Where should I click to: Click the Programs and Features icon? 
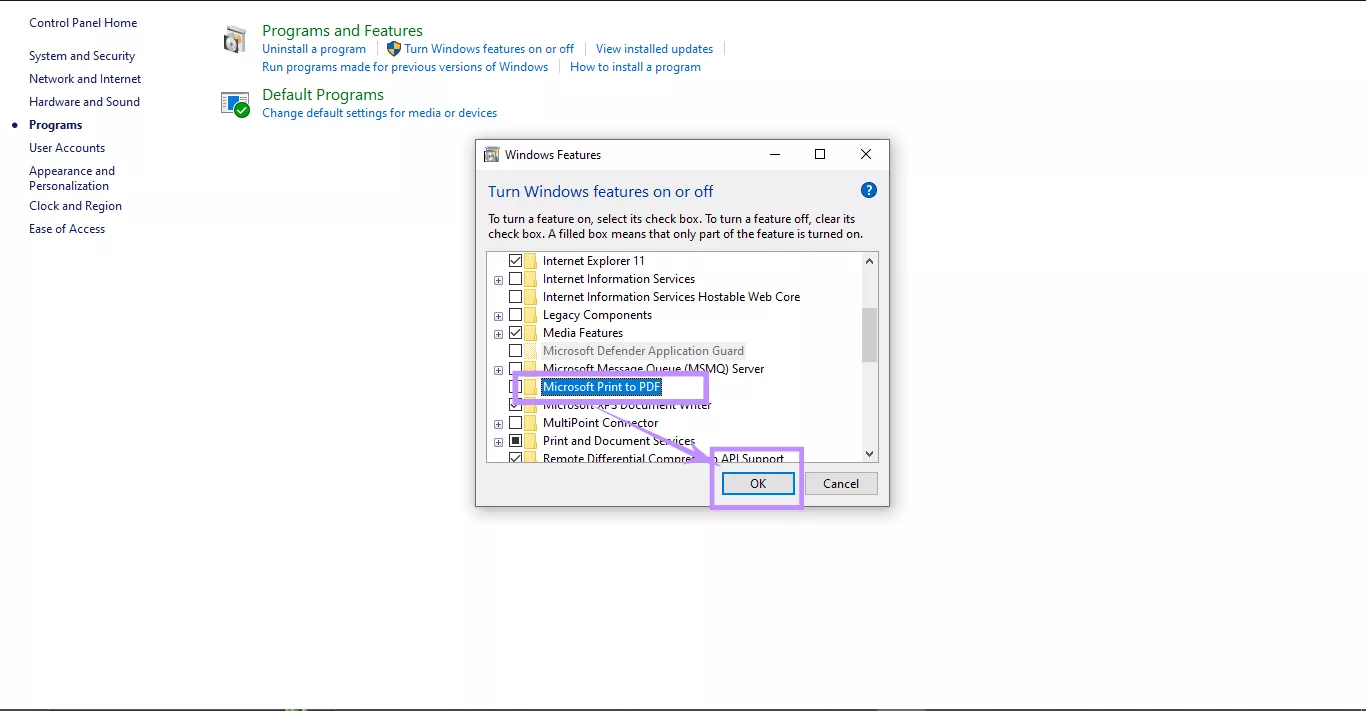tap(235, 41)
